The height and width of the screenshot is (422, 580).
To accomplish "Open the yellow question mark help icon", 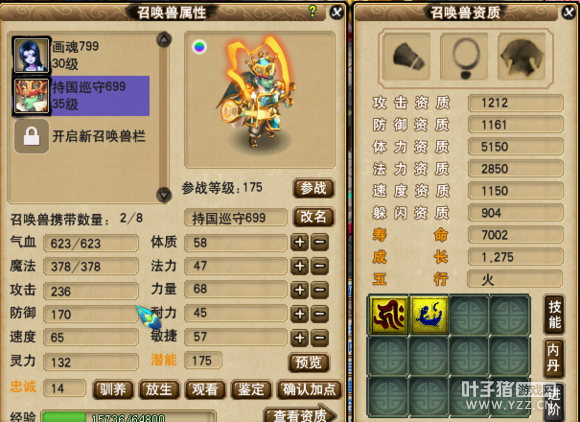I will pos(312,11).
